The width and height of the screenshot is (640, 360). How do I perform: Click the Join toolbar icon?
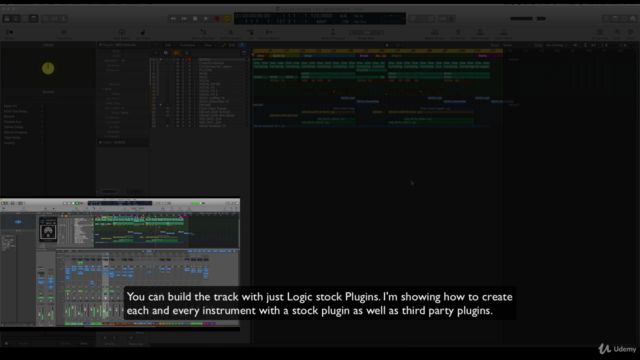pyautogui.click(x=250, y=32)
